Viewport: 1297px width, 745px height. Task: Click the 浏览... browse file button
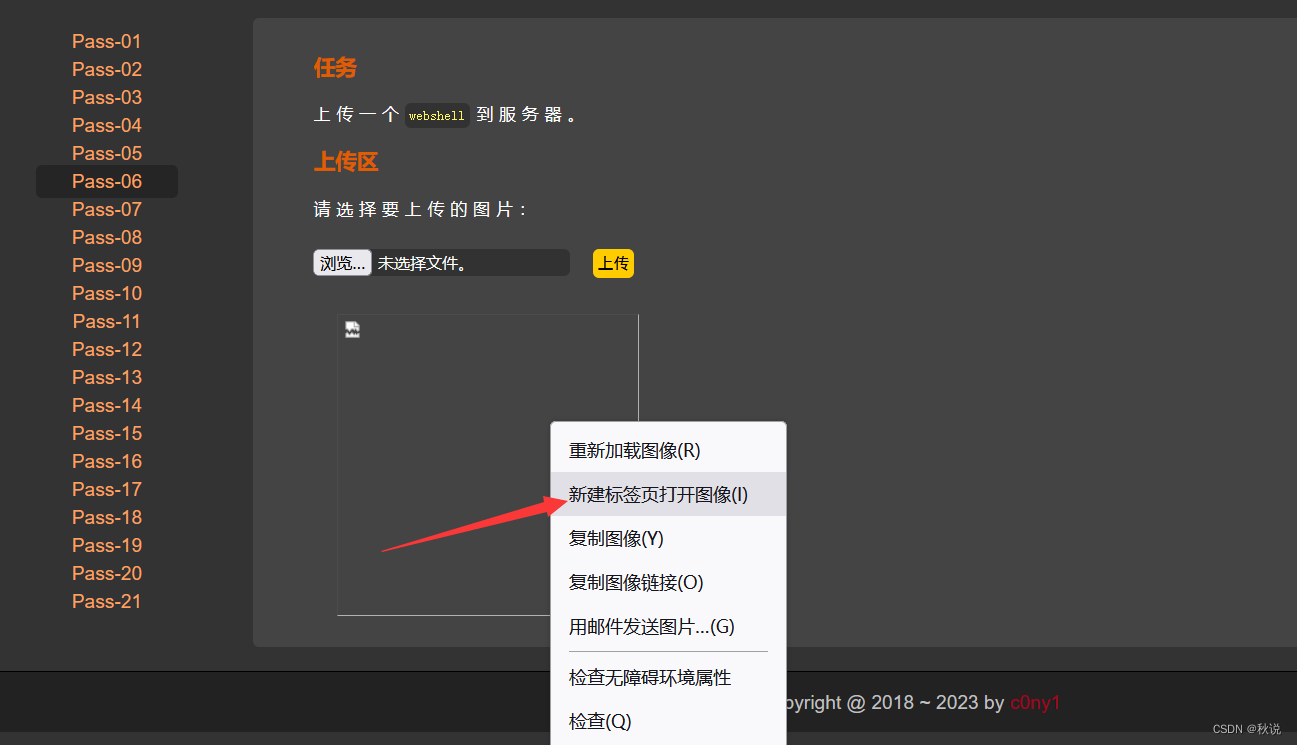(x=342, y=263)
